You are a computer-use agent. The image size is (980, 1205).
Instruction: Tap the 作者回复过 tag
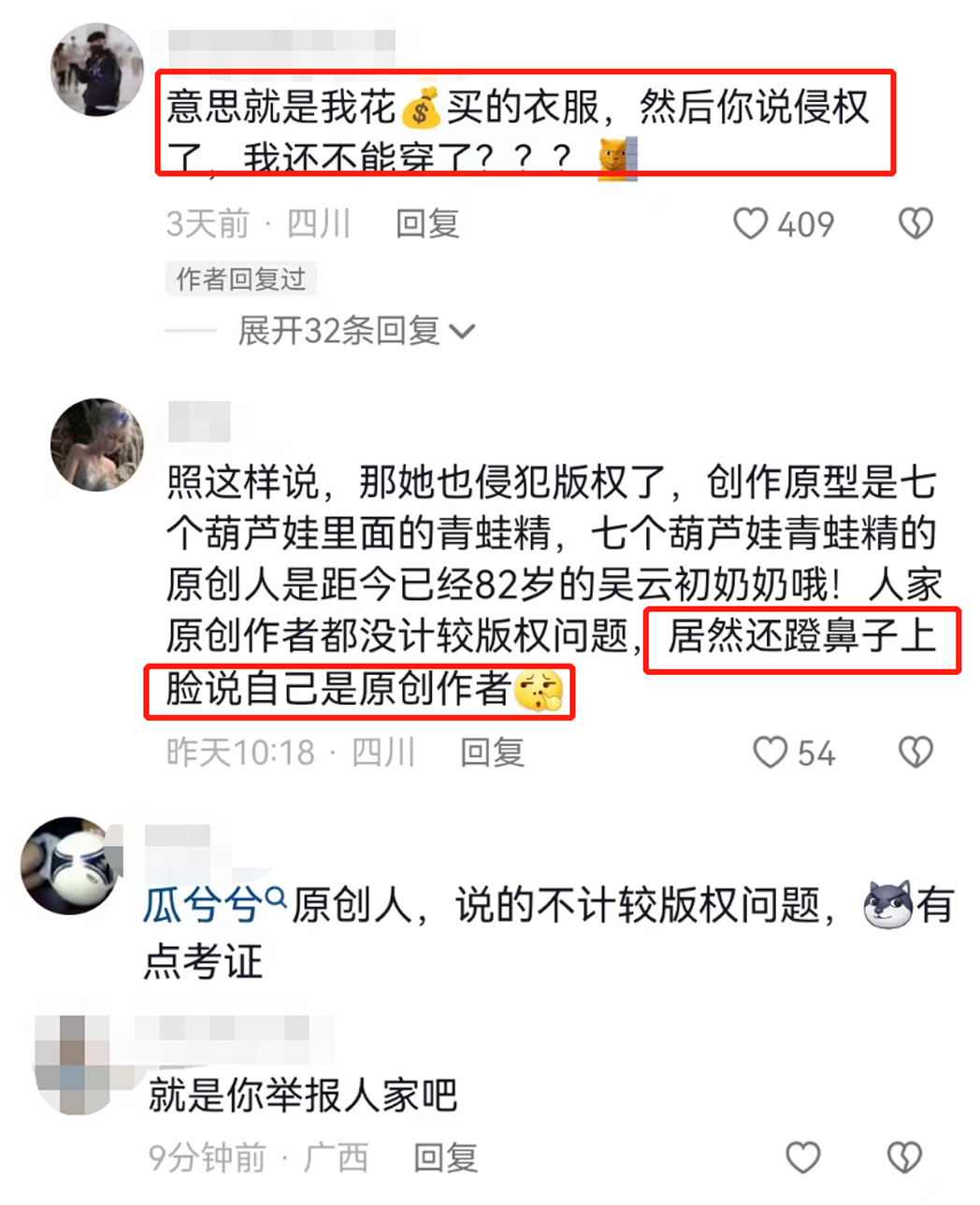point(241,279)
